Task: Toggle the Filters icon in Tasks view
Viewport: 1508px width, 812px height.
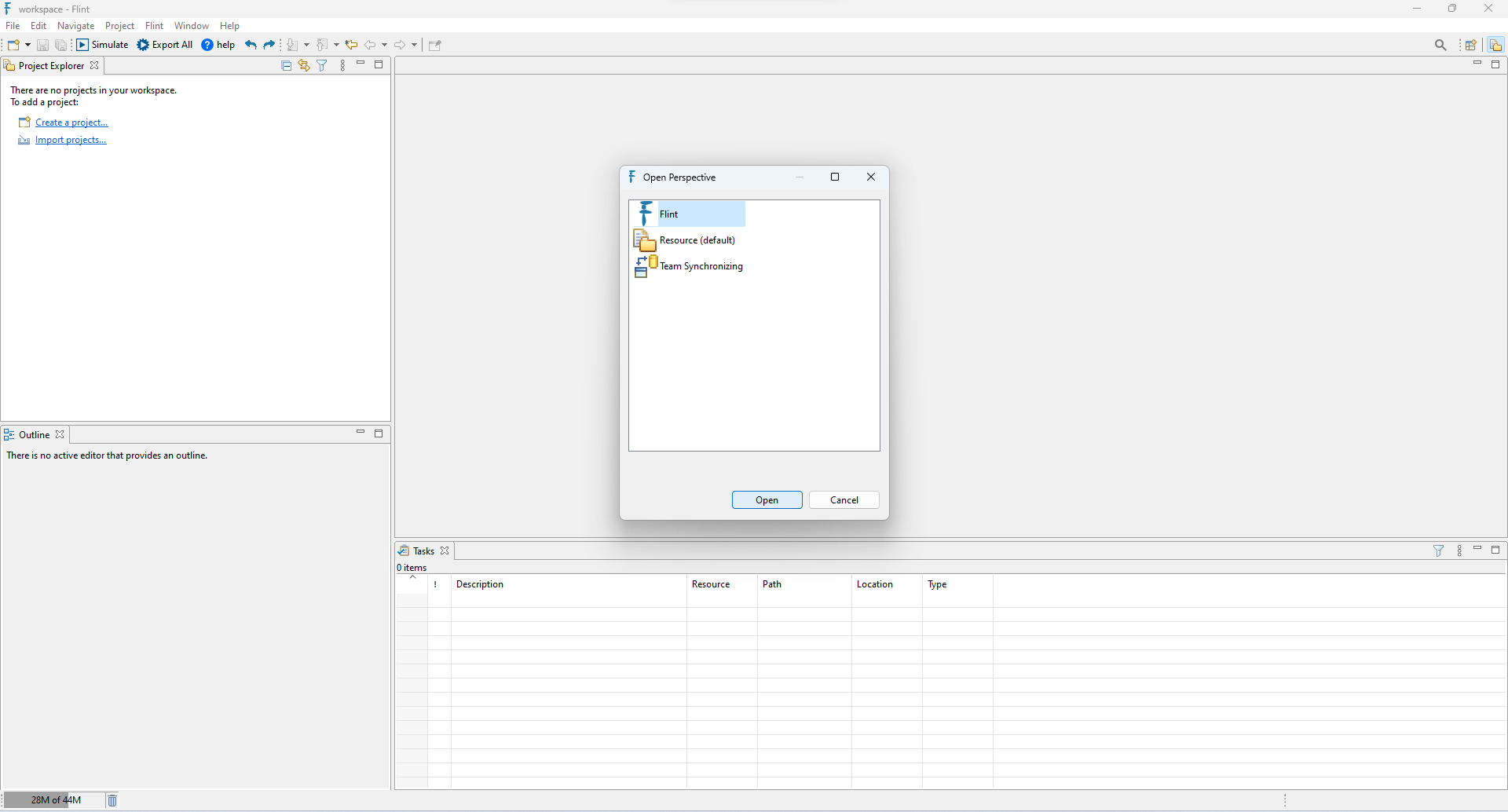Action: 1439,550
